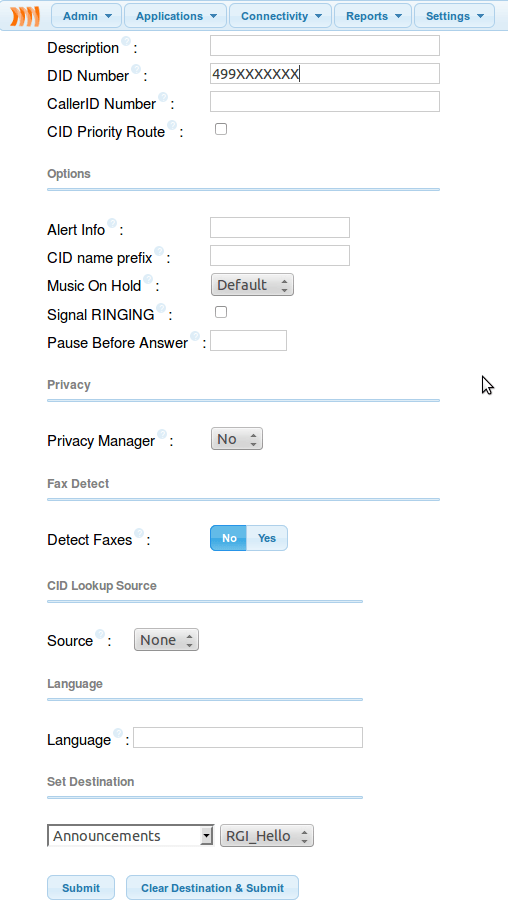
Task: Enable the CID Priority Route checkbox
Action: 221,129
